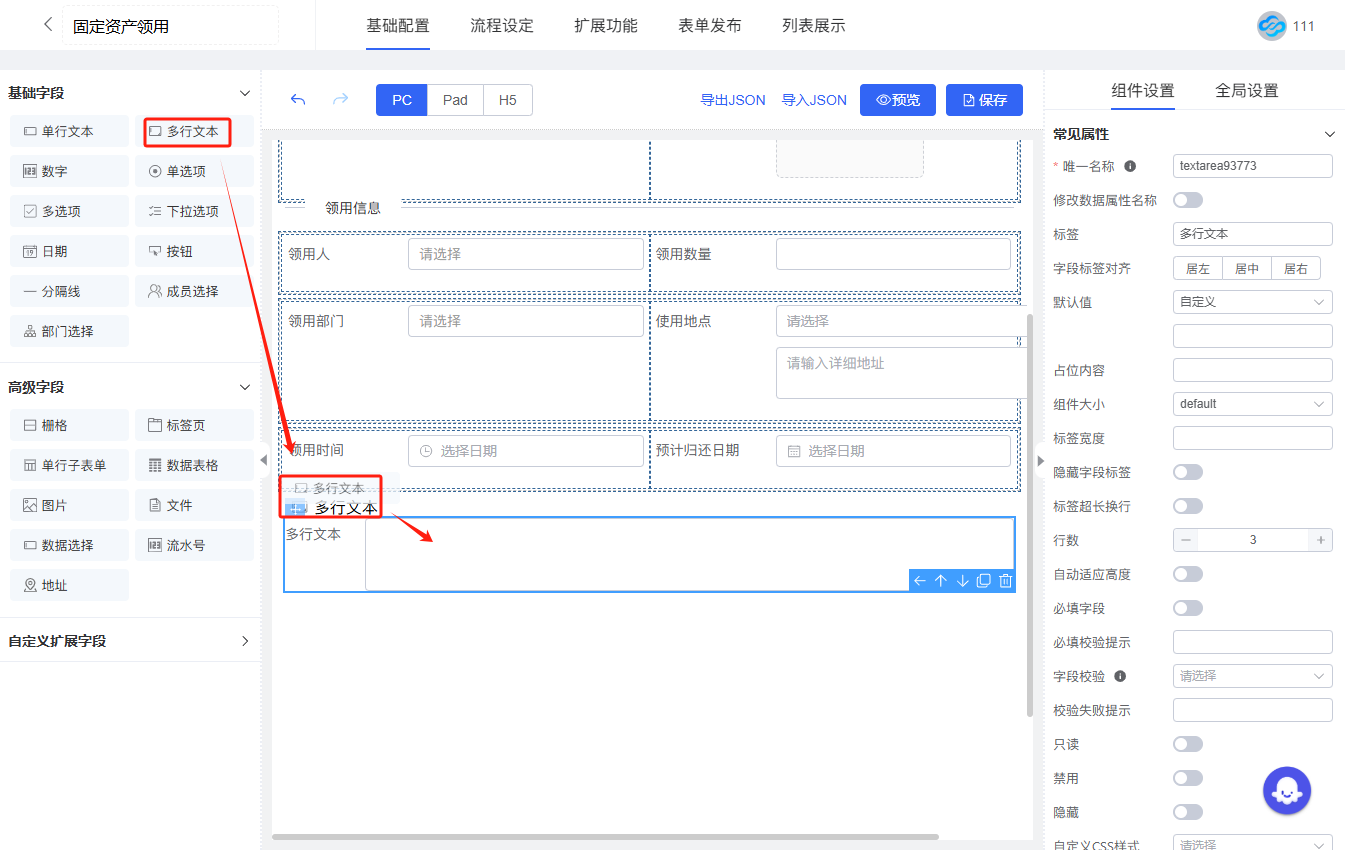The image size is (1345, 850).
Task: Click the back arrow beside the form title
Action: [48, 25]
